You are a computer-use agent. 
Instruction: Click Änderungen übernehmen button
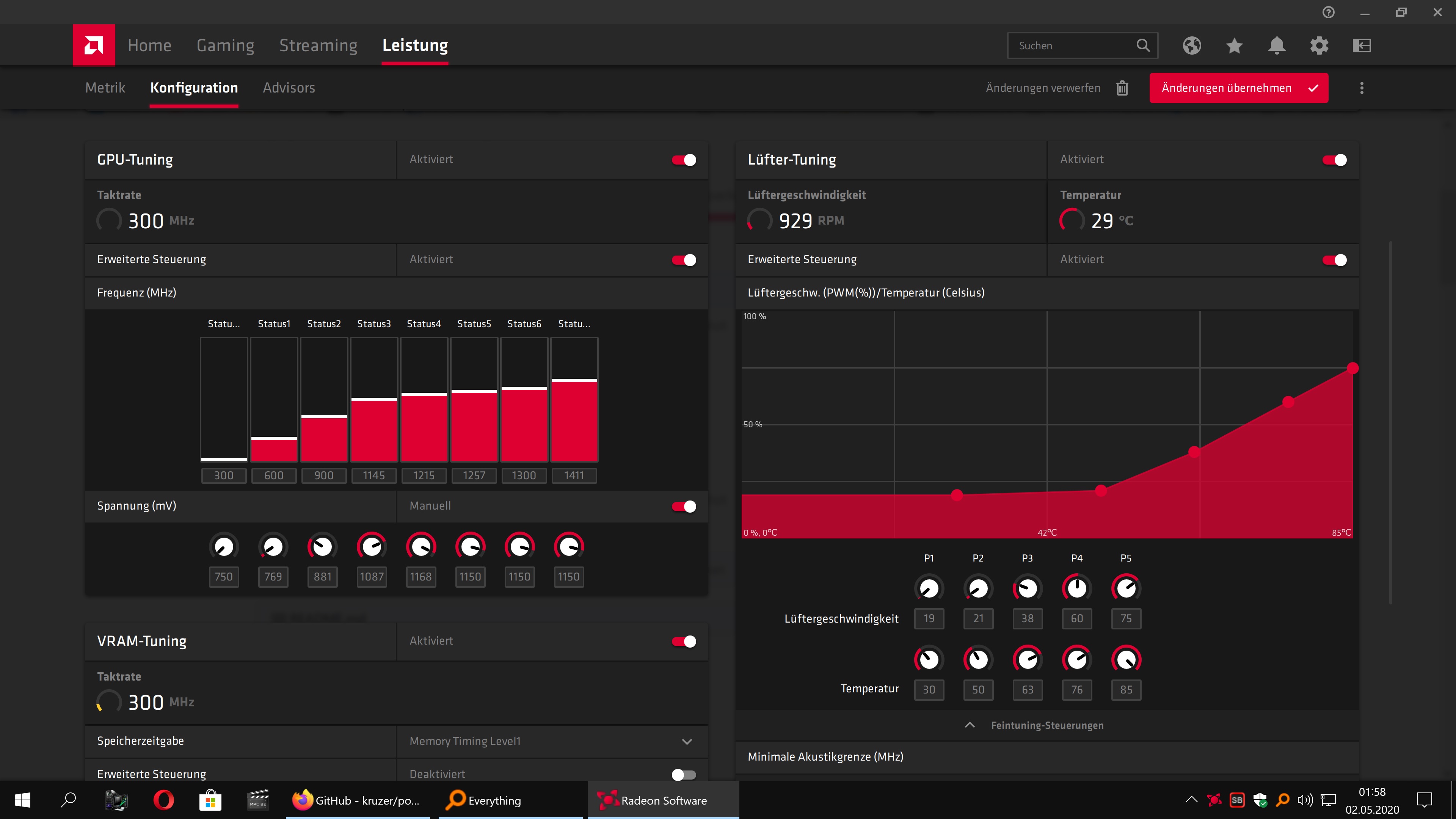pyautogui.click(x=1238, y=88)
